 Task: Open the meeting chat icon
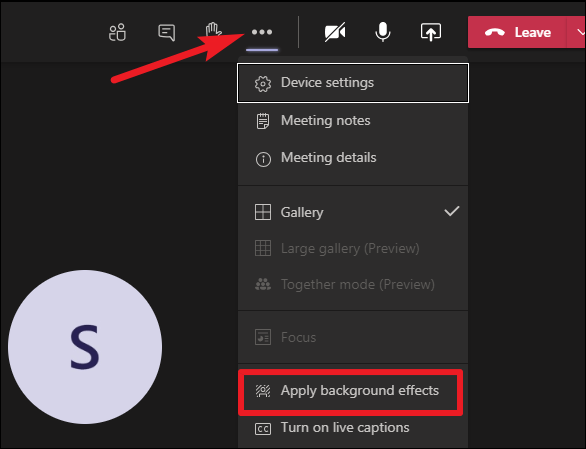pyautogui.click(x=166, y=33)
